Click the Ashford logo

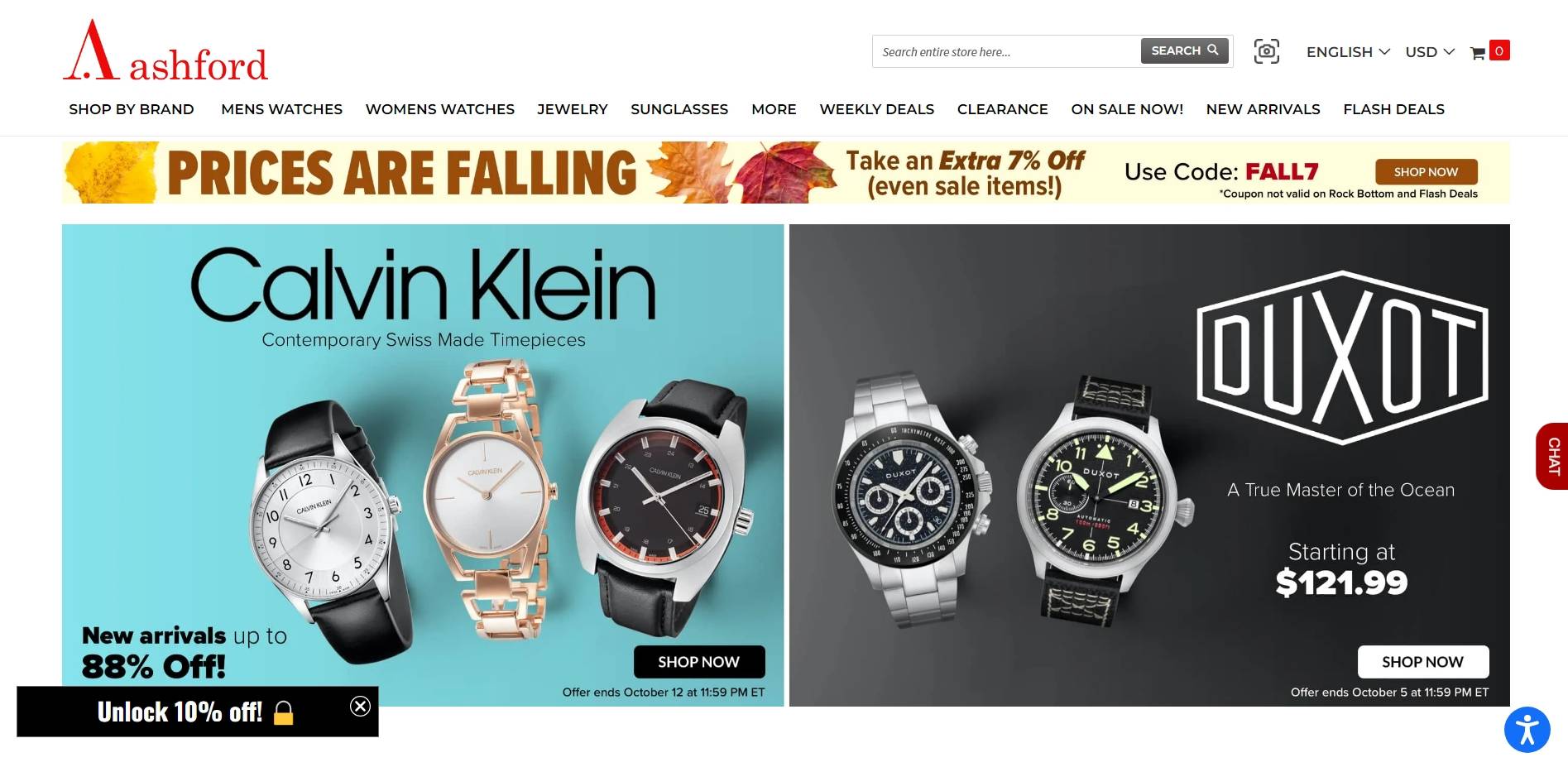point(165,50)
